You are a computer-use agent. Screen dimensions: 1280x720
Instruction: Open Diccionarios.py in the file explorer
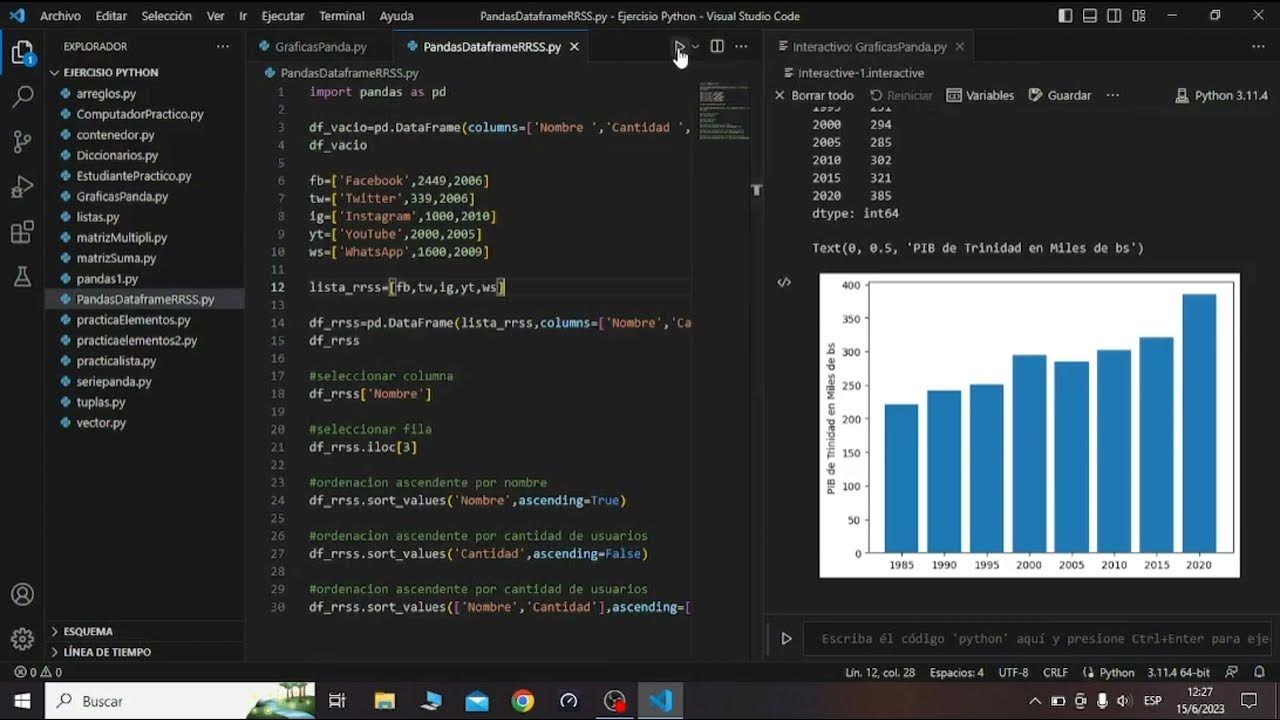click(x=117, y=156)
